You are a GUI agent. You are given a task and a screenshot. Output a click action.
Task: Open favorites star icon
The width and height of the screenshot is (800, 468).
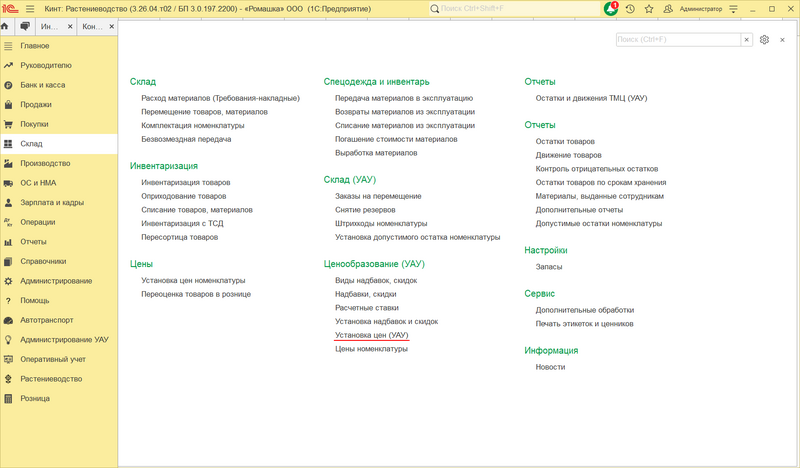(x=649, y=9)
